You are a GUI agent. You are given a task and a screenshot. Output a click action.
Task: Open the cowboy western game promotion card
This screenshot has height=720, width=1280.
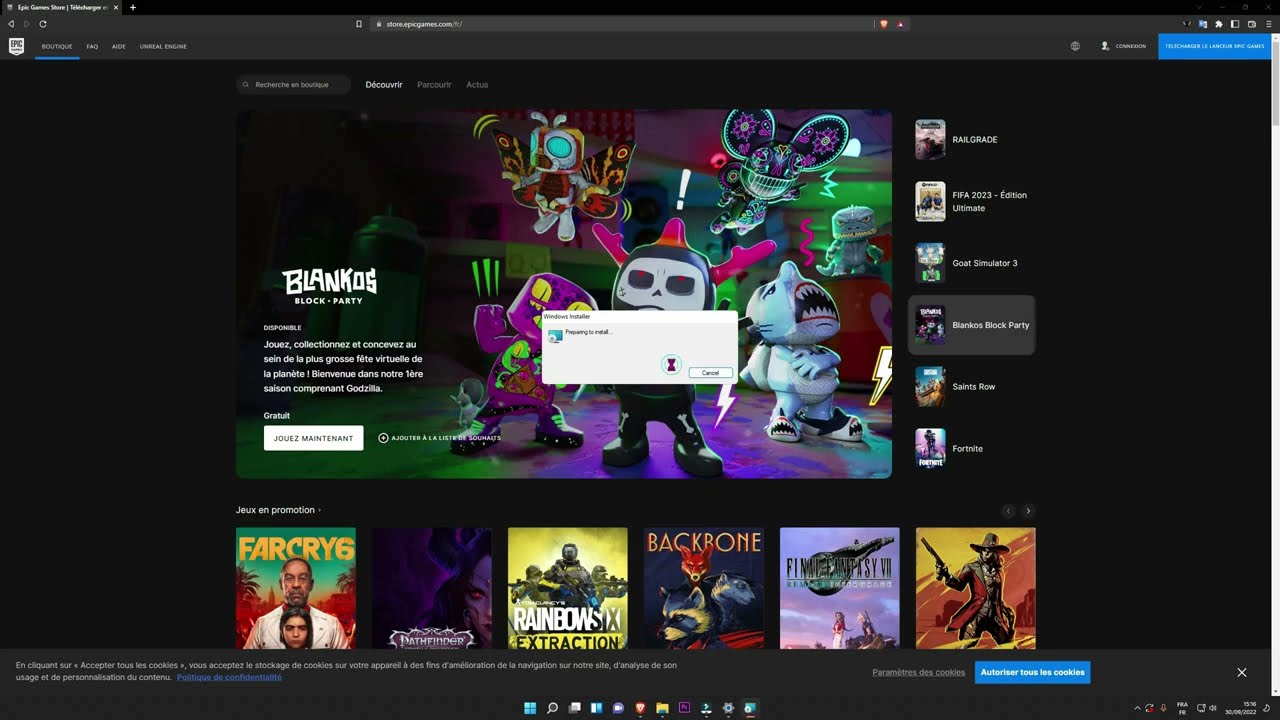click(x=976, y=588)
